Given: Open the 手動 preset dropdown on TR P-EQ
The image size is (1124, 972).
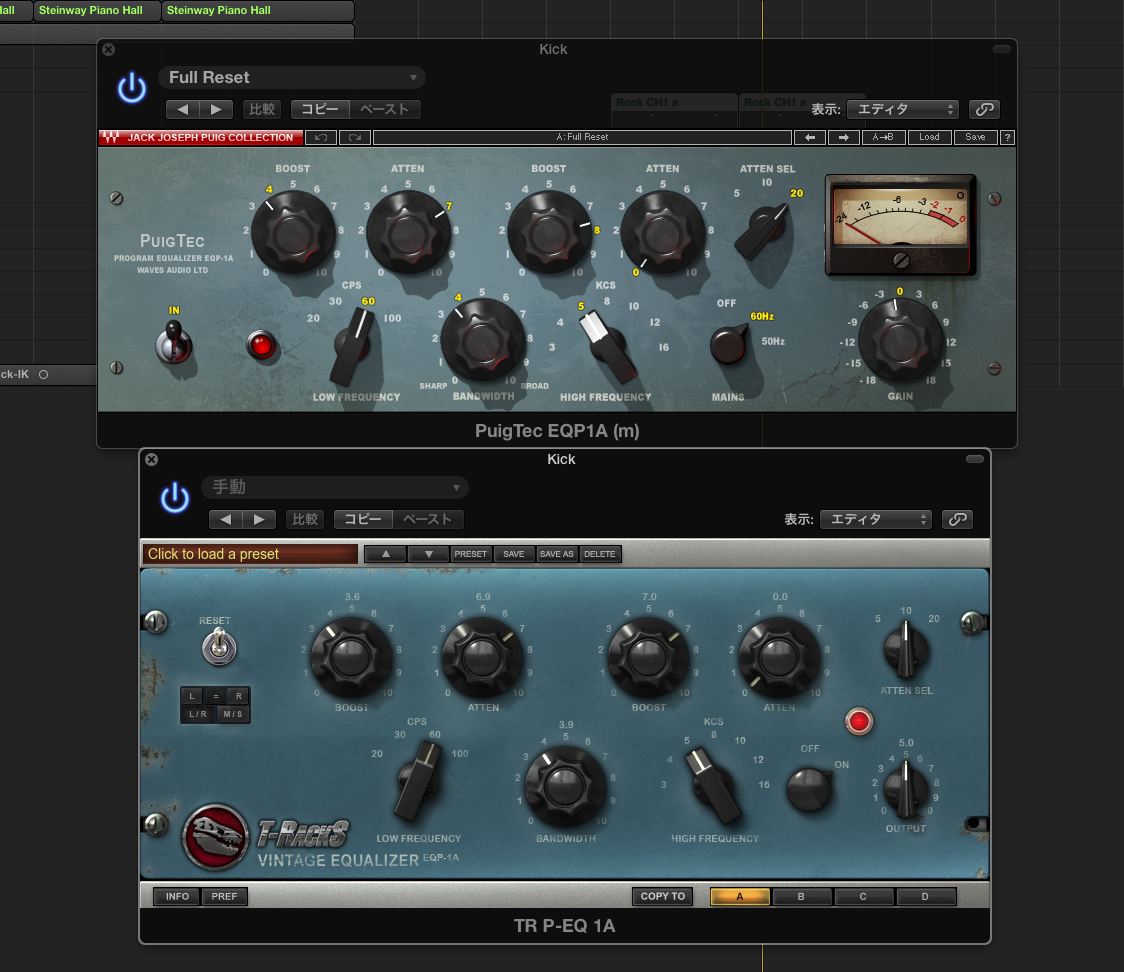Looking at the screenshot, I should (335, 487).
